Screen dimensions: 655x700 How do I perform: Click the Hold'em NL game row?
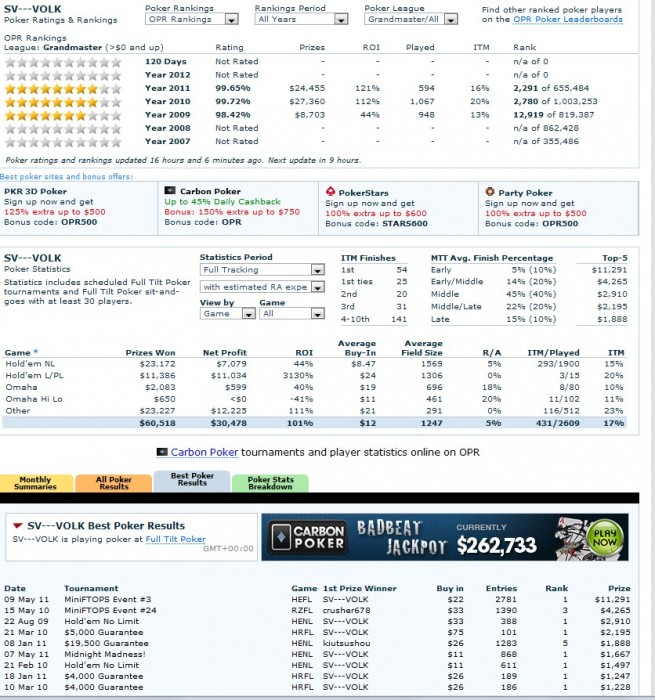(x=314, y=364)
